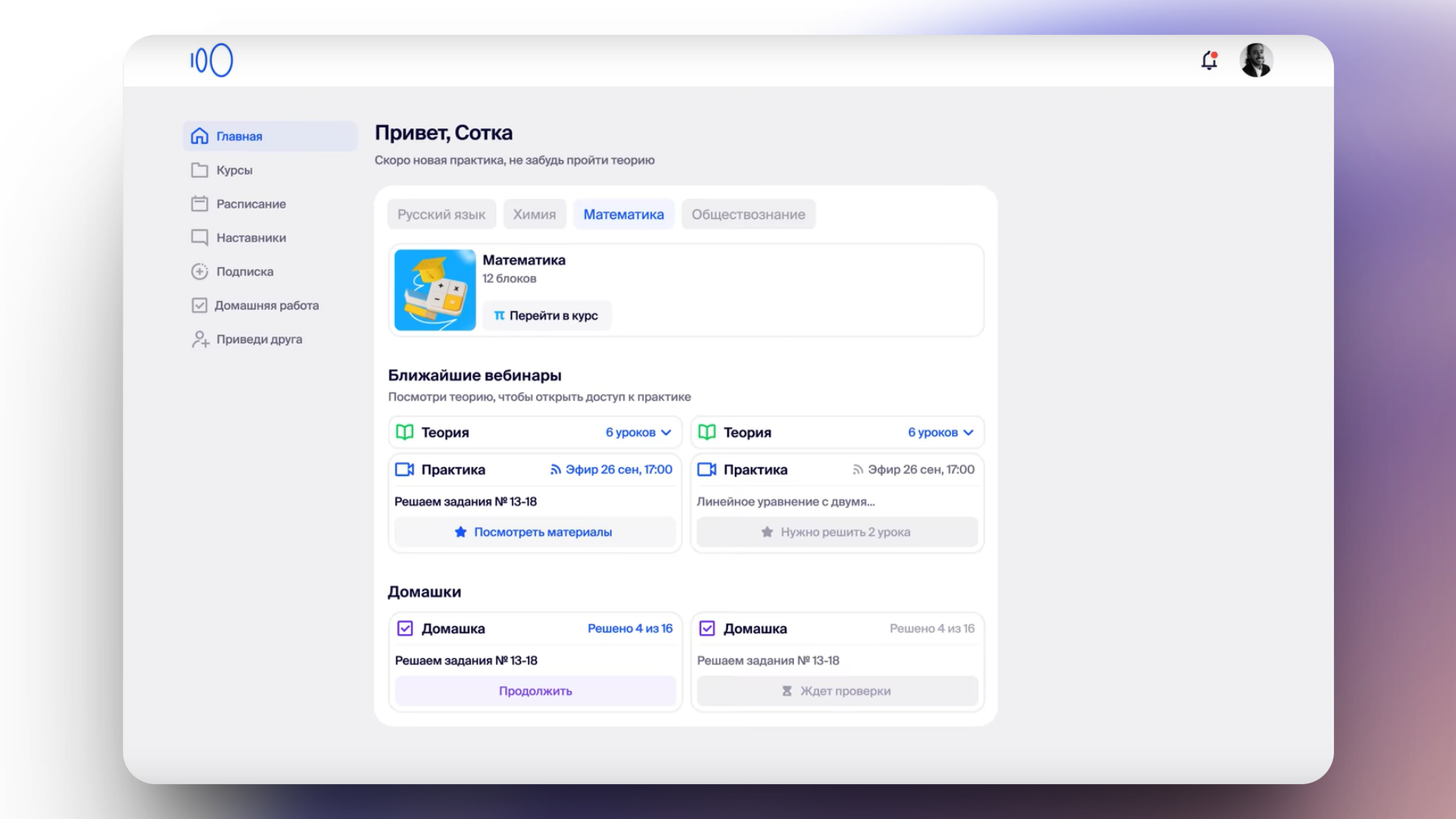Click the Математика course thumbnail image
The height and width of the screenshot is (819, 1456).
435,290
